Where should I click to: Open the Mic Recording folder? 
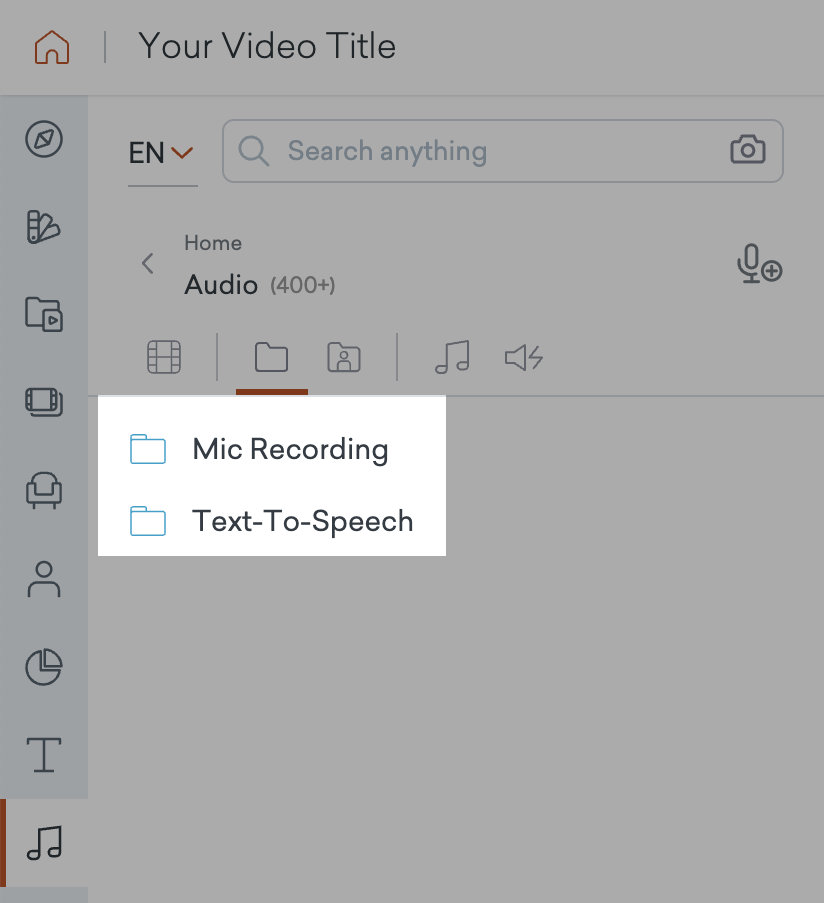pyautogui.click(x=272, y=449)
